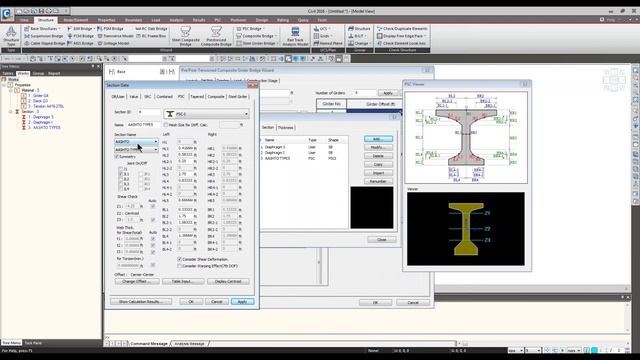The width and height of the screenshot is (640, 360).
Task: Click the Named Plane ribbon item
Action: (328, 43)
